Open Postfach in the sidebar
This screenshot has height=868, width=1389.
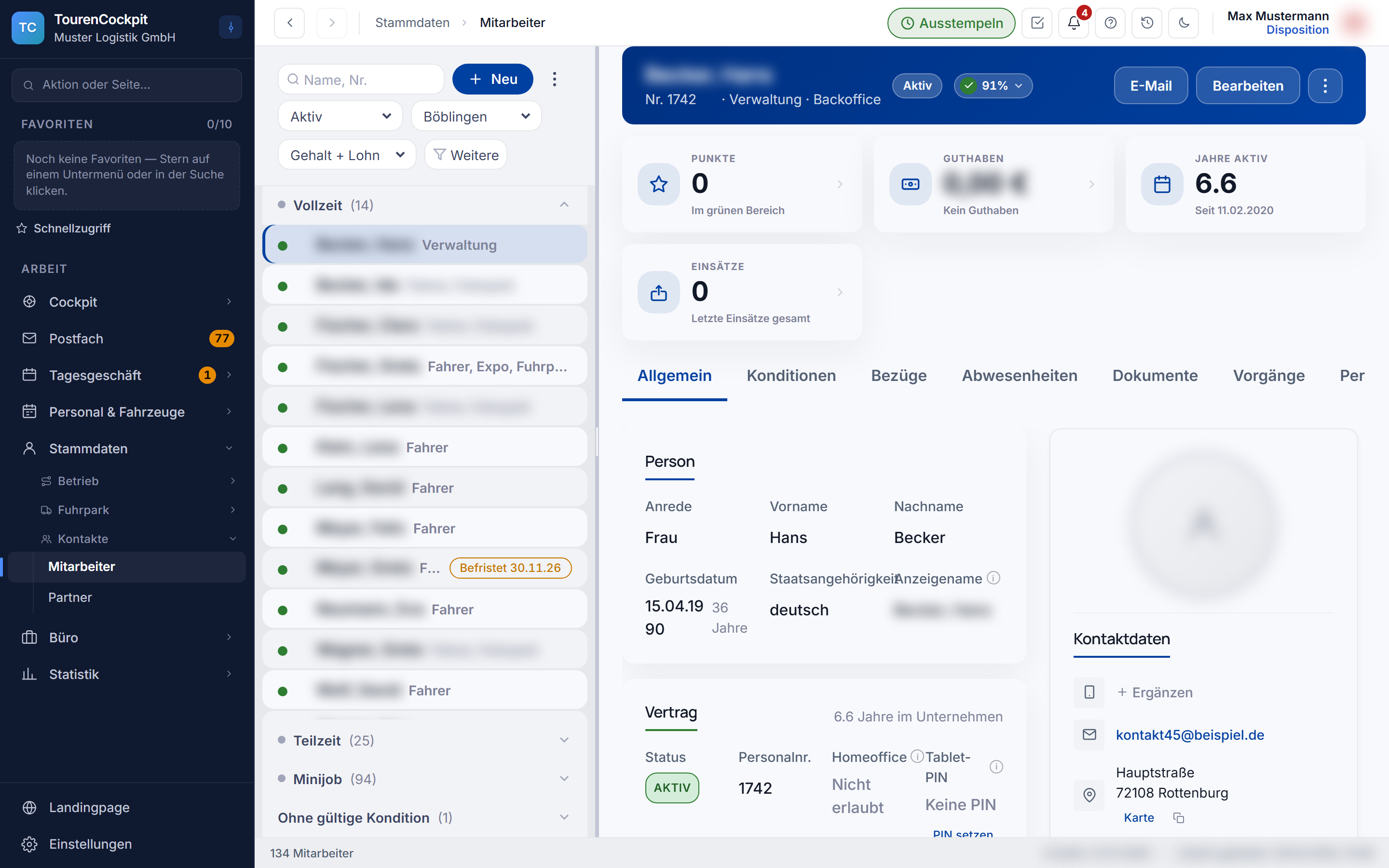126,338
